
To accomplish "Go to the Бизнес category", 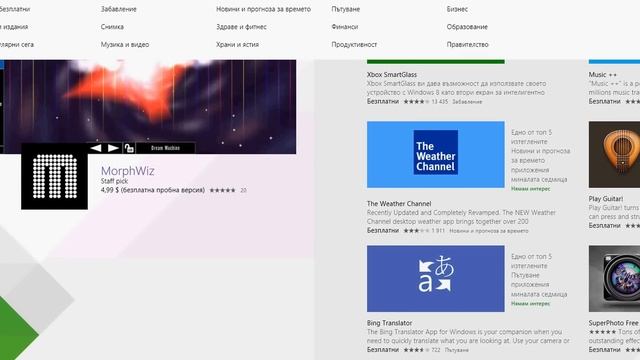I will 457,9.
